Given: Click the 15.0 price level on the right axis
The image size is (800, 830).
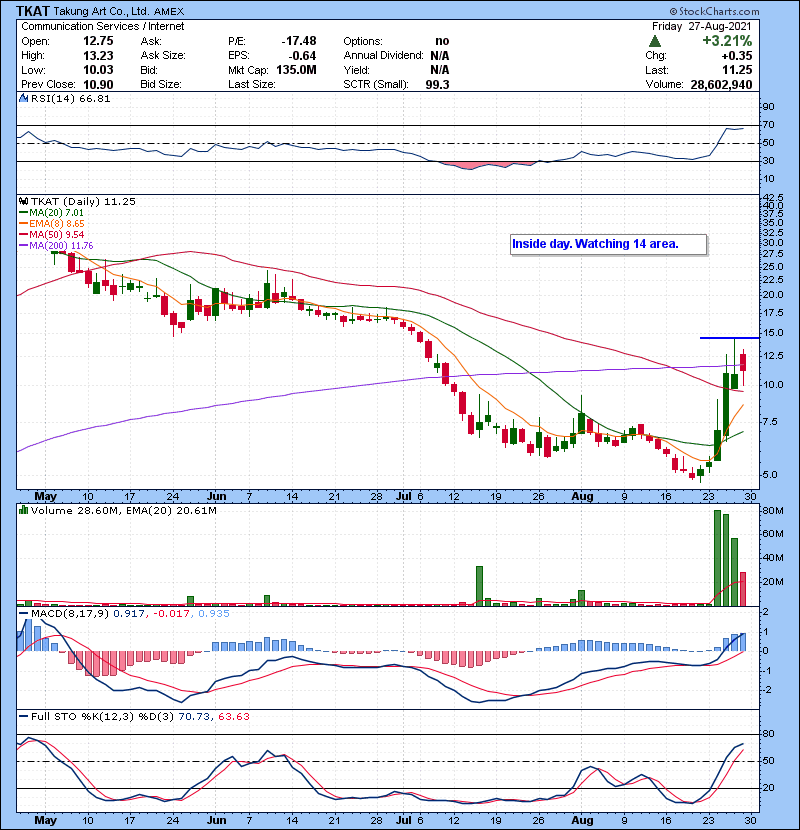Looking at the screenshot, I should [x=772, y=333].
